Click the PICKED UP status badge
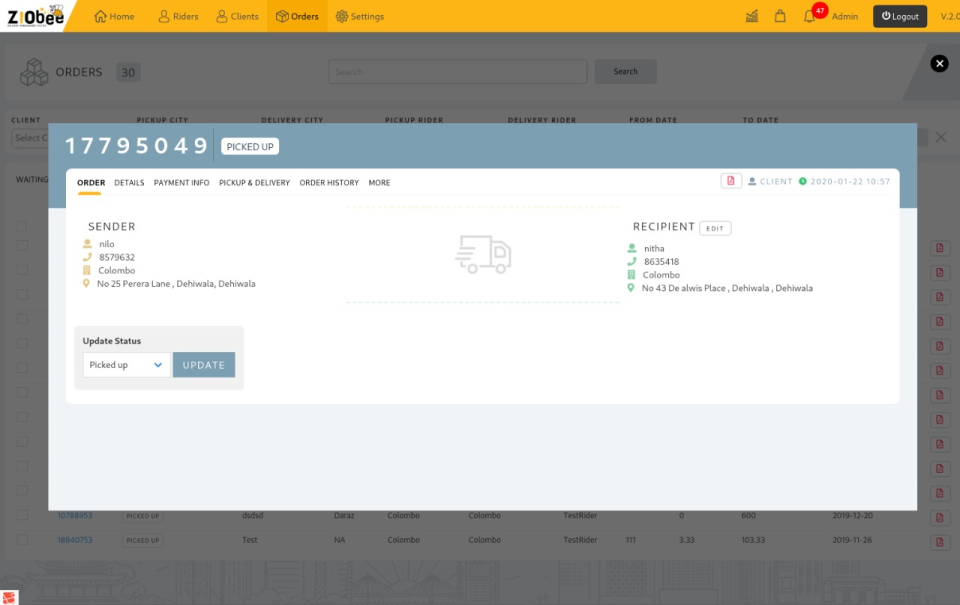 [x=251, y=146]
